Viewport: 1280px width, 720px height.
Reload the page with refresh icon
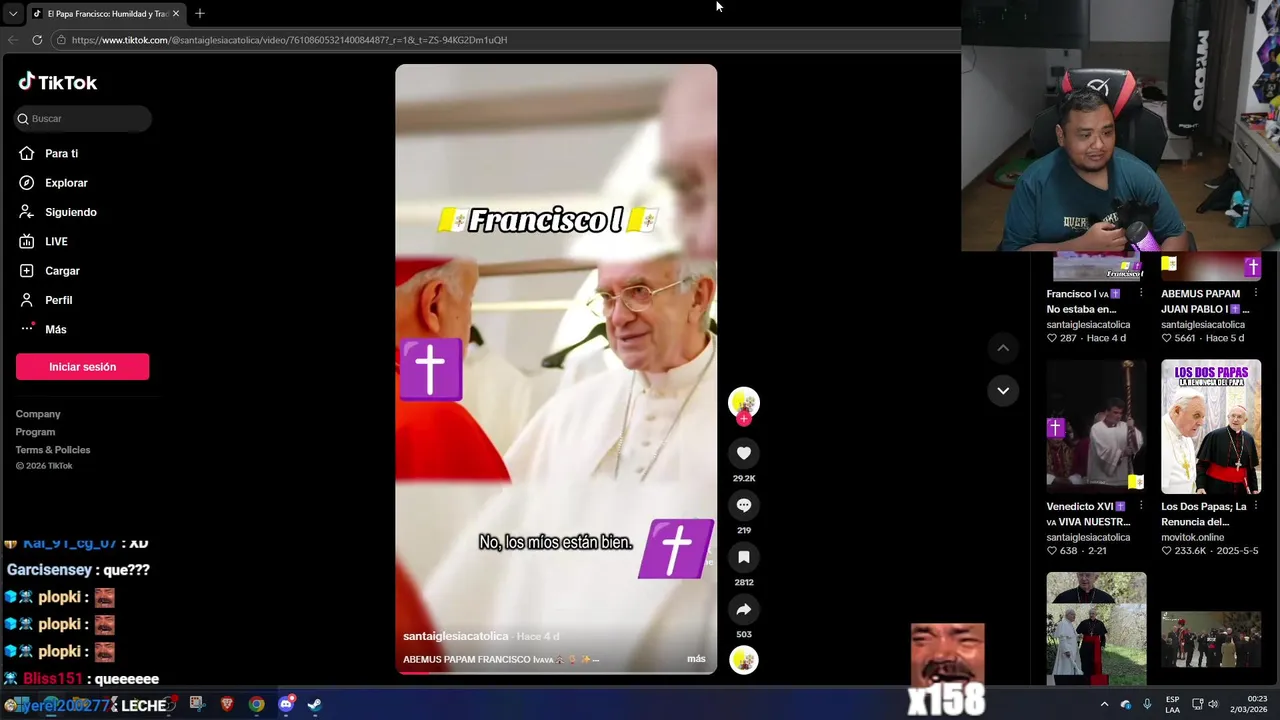37,40
